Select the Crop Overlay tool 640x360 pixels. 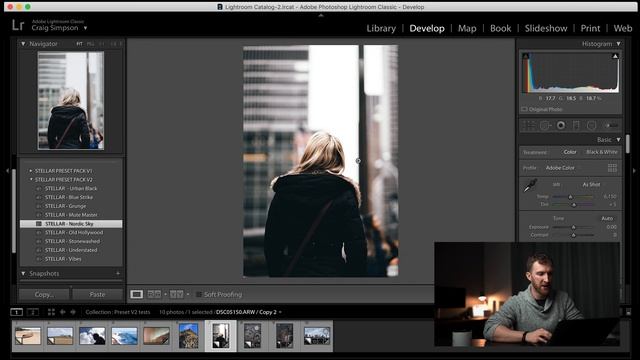tap(529, 126)
